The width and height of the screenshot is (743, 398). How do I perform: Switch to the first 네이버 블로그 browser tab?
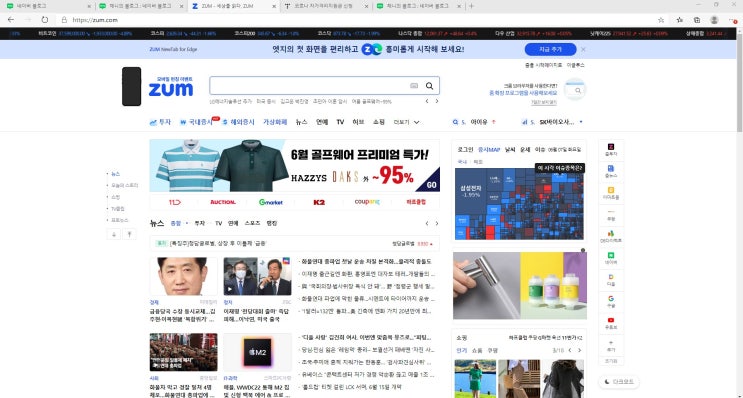pyautogui.click(x=48, y=6)
